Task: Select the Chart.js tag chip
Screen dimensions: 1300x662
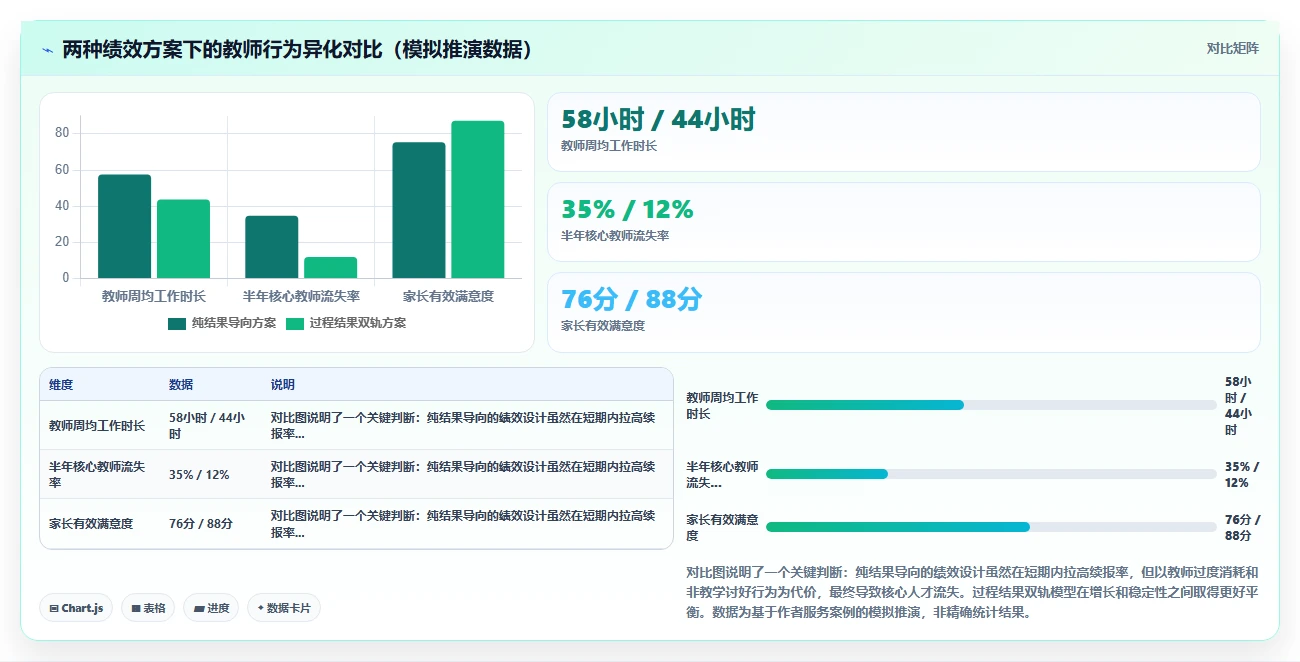Action: point(76,608)
